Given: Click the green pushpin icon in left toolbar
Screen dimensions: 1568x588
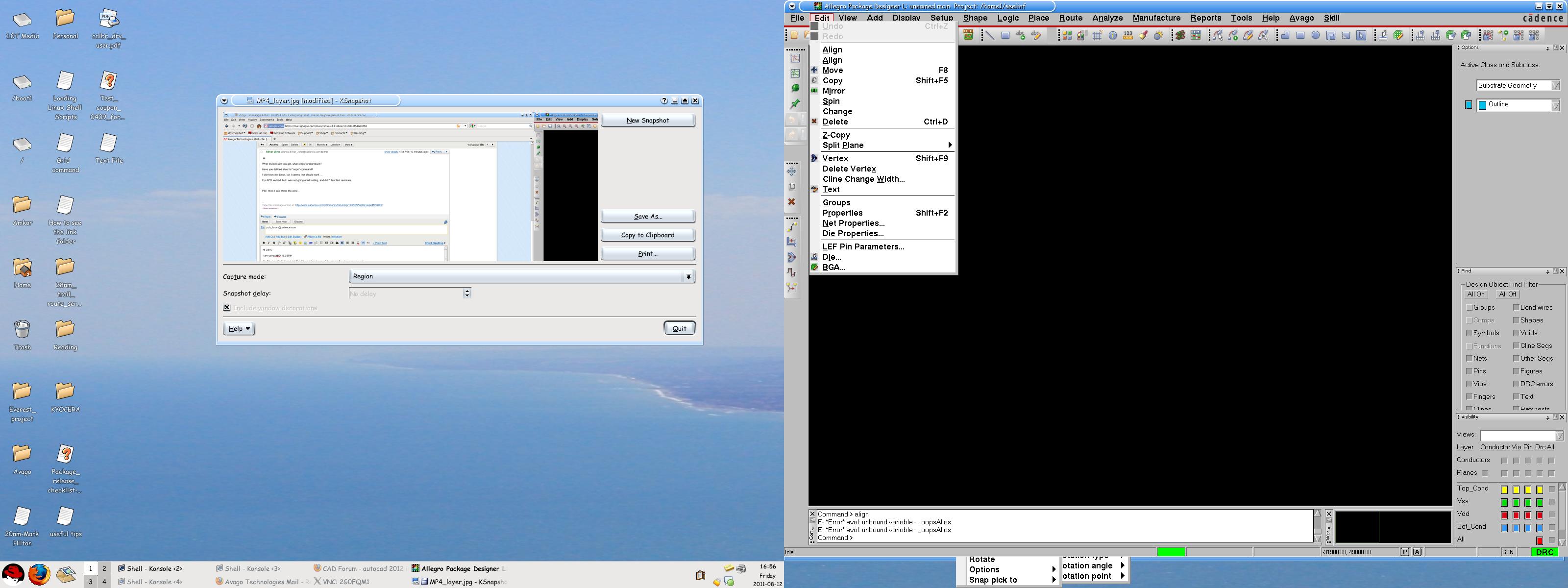Looking at the screenshot, I should point(794,104).
